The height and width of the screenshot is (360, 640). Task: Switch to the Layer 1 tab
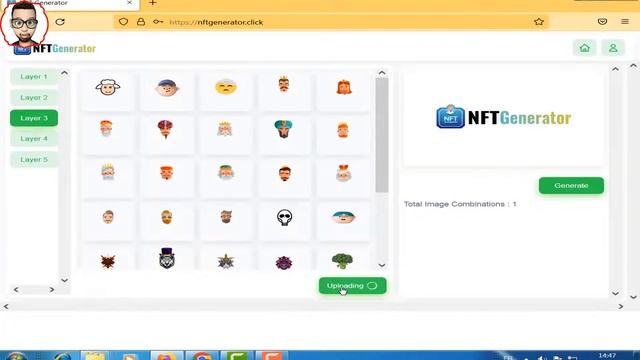tap(34, 77)
